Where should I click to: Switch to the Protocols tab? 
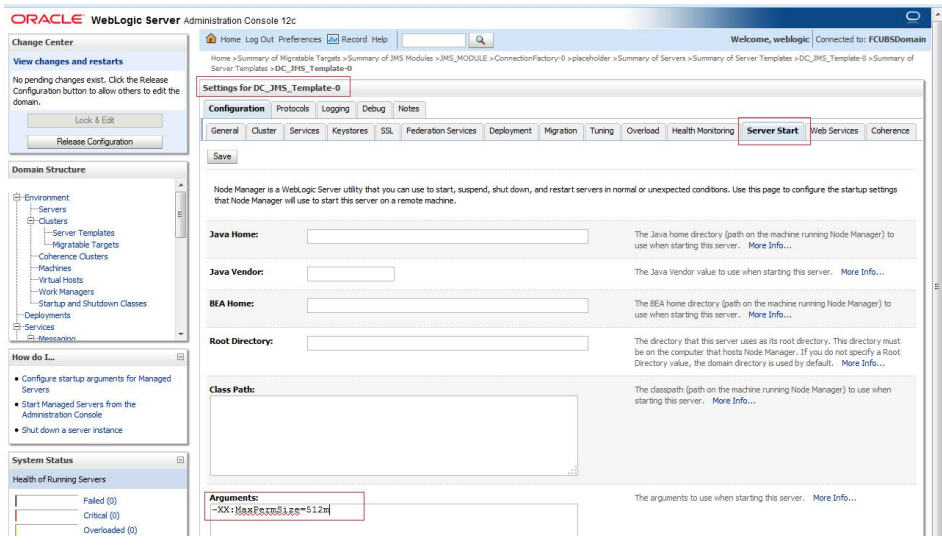coord(293,109)
